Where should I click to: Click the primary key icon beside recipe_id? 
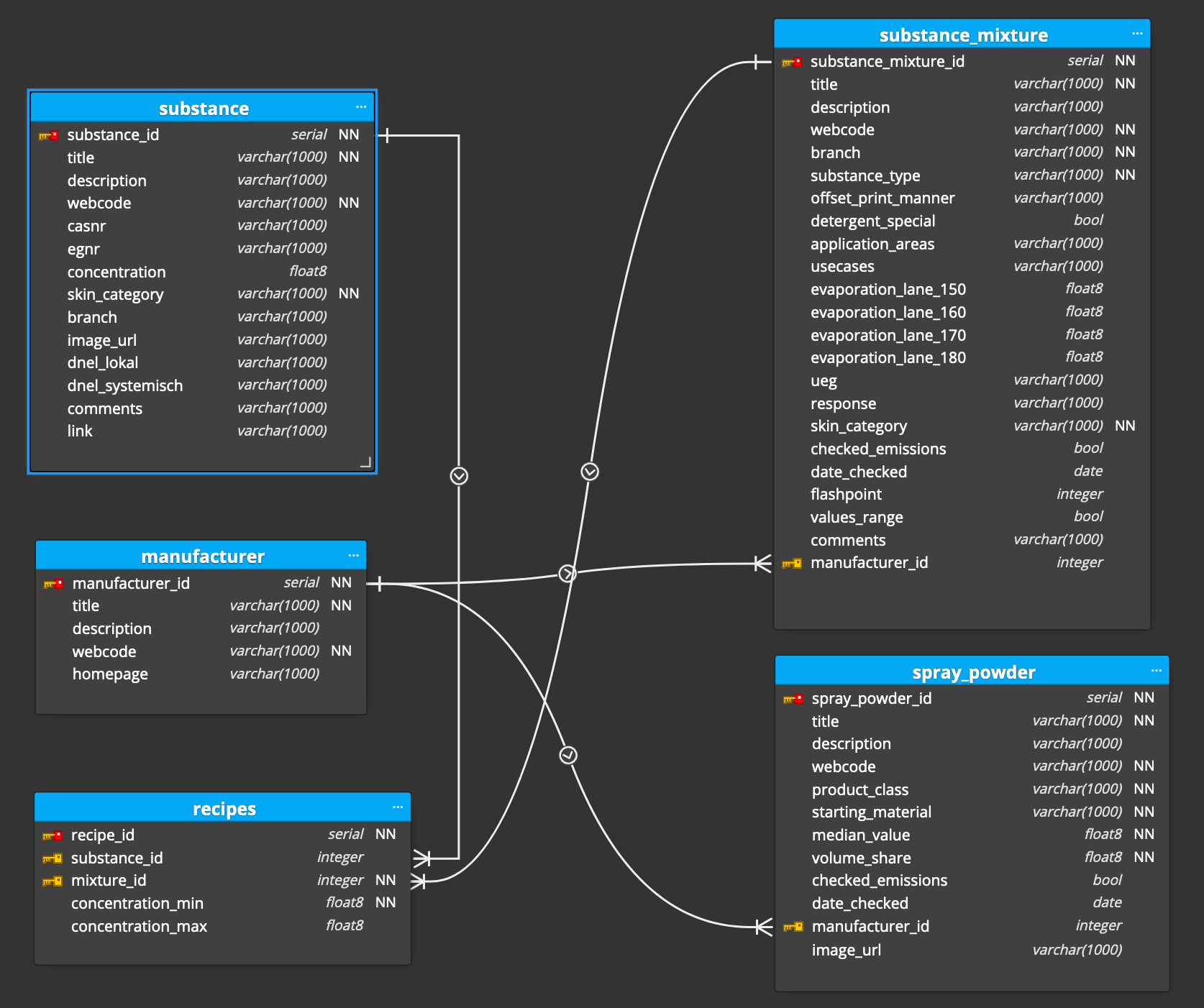52,835
